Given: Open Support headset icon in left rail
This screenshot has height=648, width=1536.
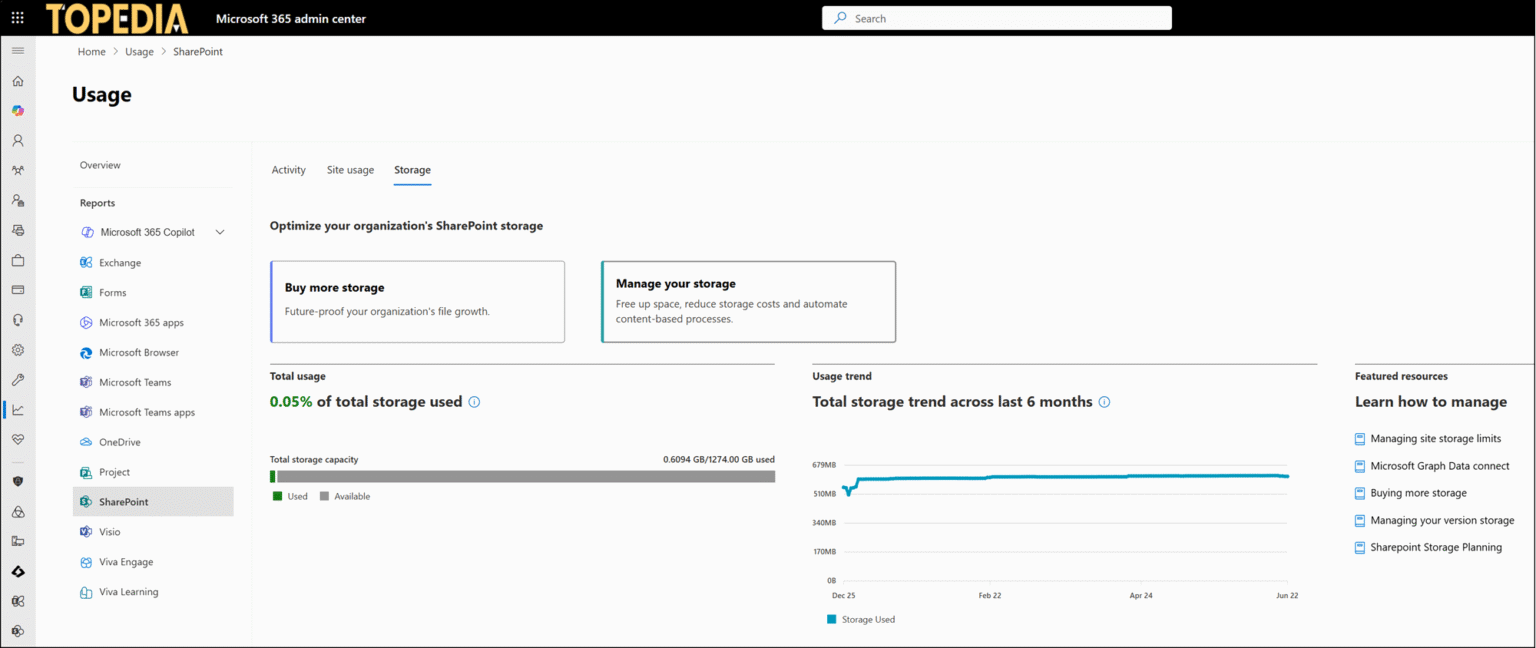Looking at the screenshot, I should pyautogui.click(x=17, y=320).
